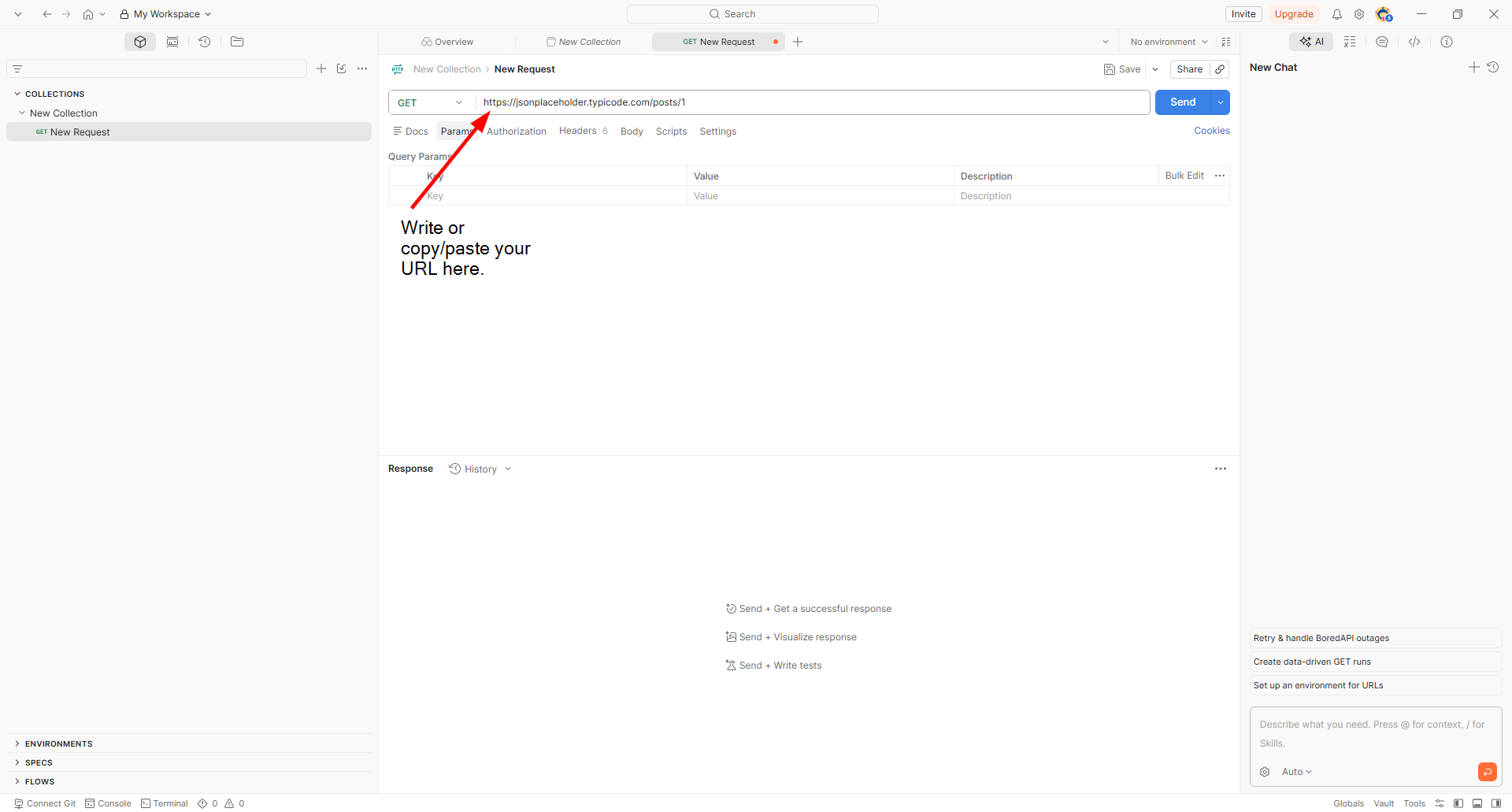Open the Authorization tab

pos(517,132)
